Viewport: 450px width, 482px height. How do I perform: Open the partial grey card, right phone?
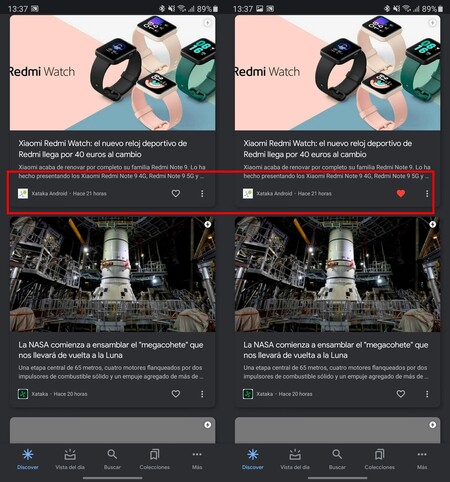point(337,430)
